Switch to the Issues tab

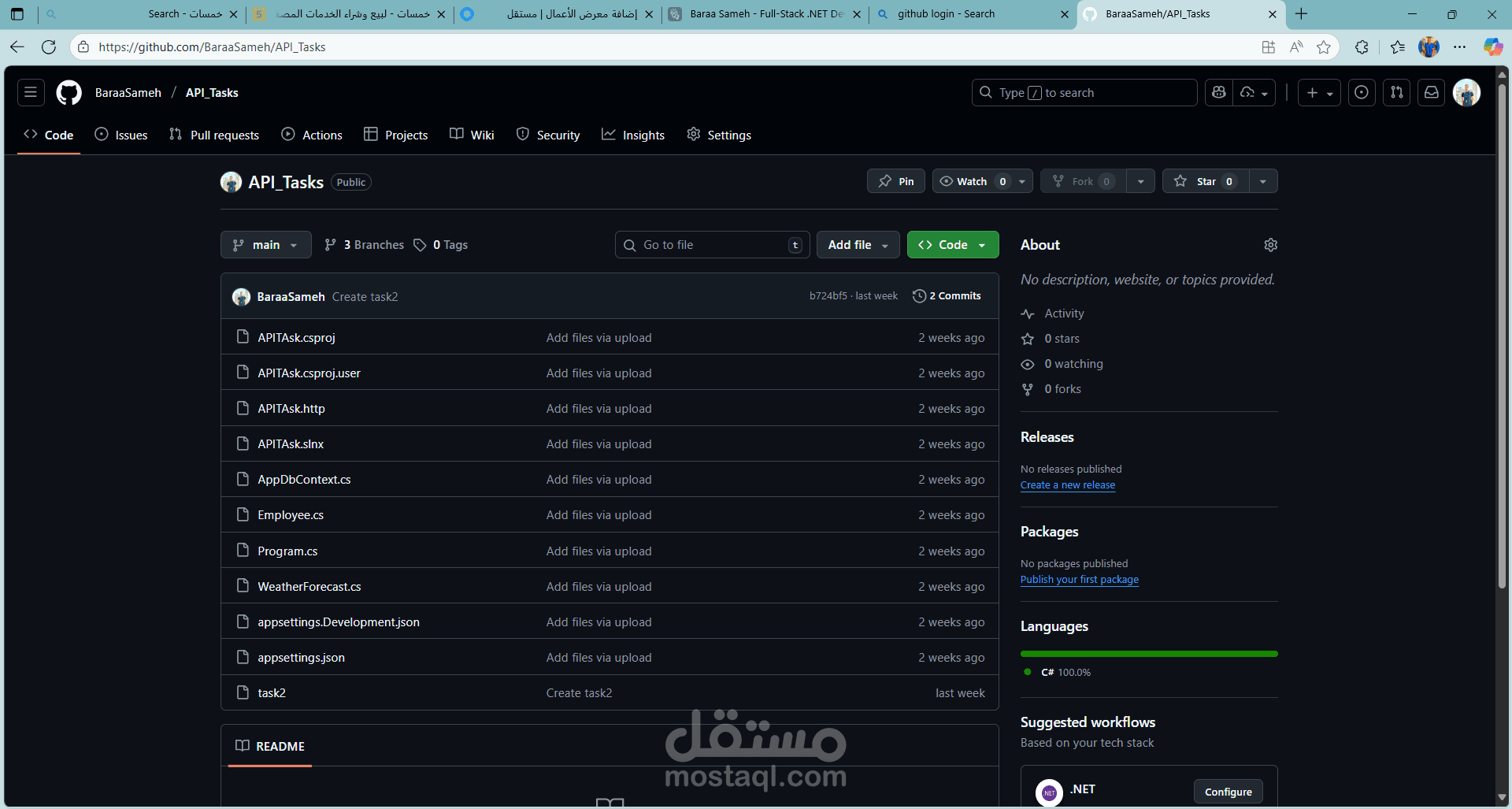tap(121, 135)
